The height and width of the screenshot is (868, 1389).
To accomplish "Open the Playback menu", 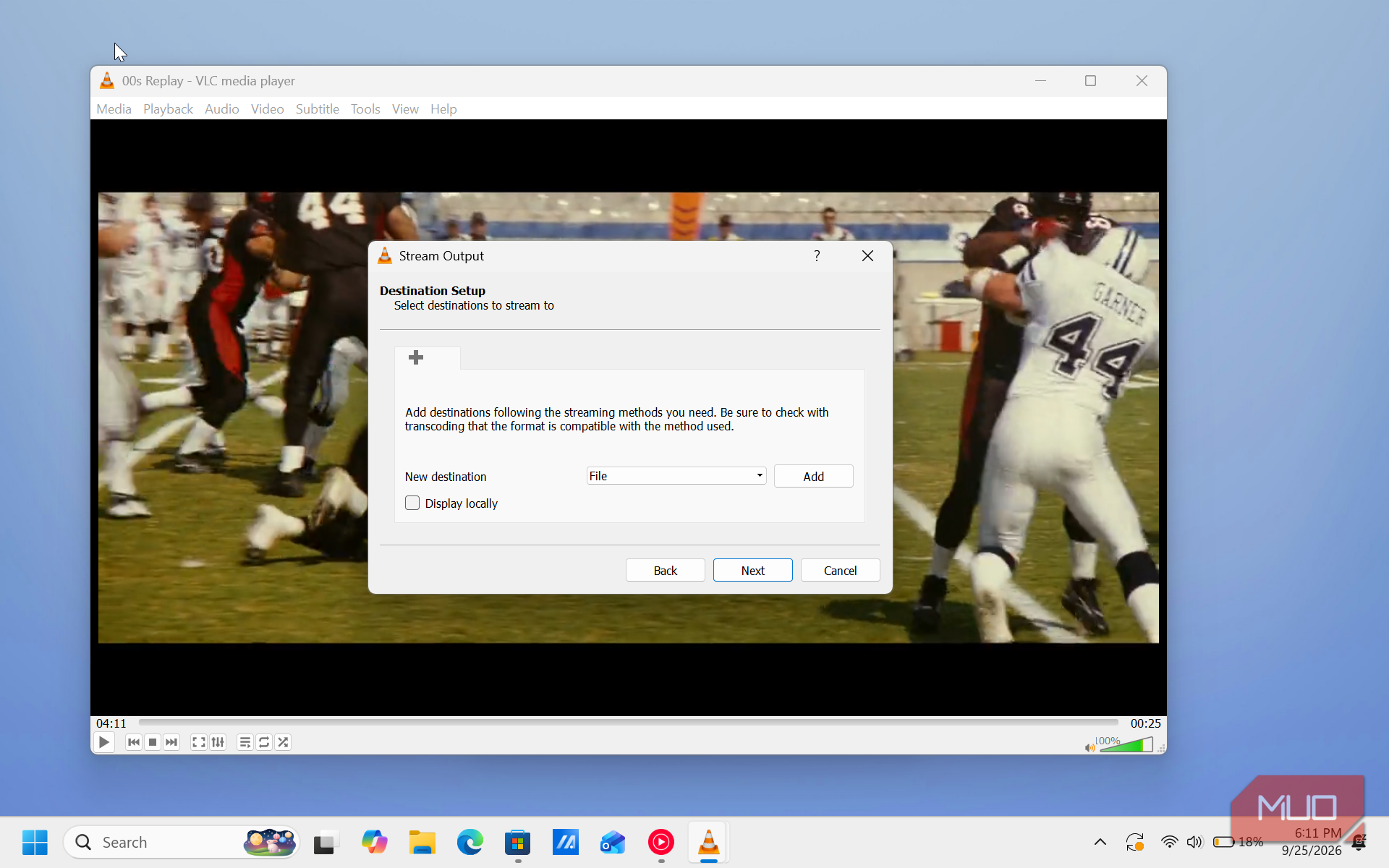I will [x=168, y=109].
